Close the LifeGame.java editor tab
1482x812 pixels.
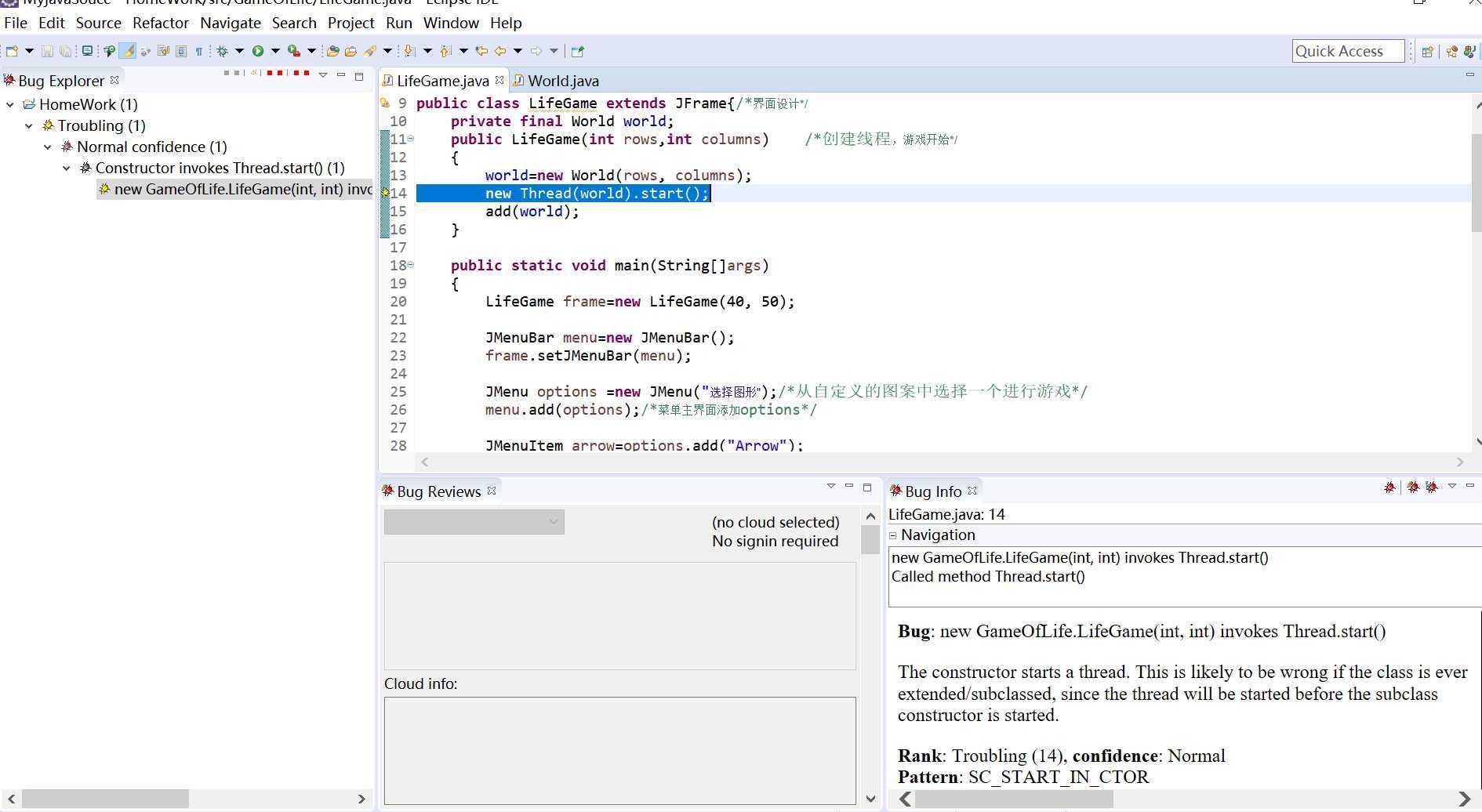499,80
